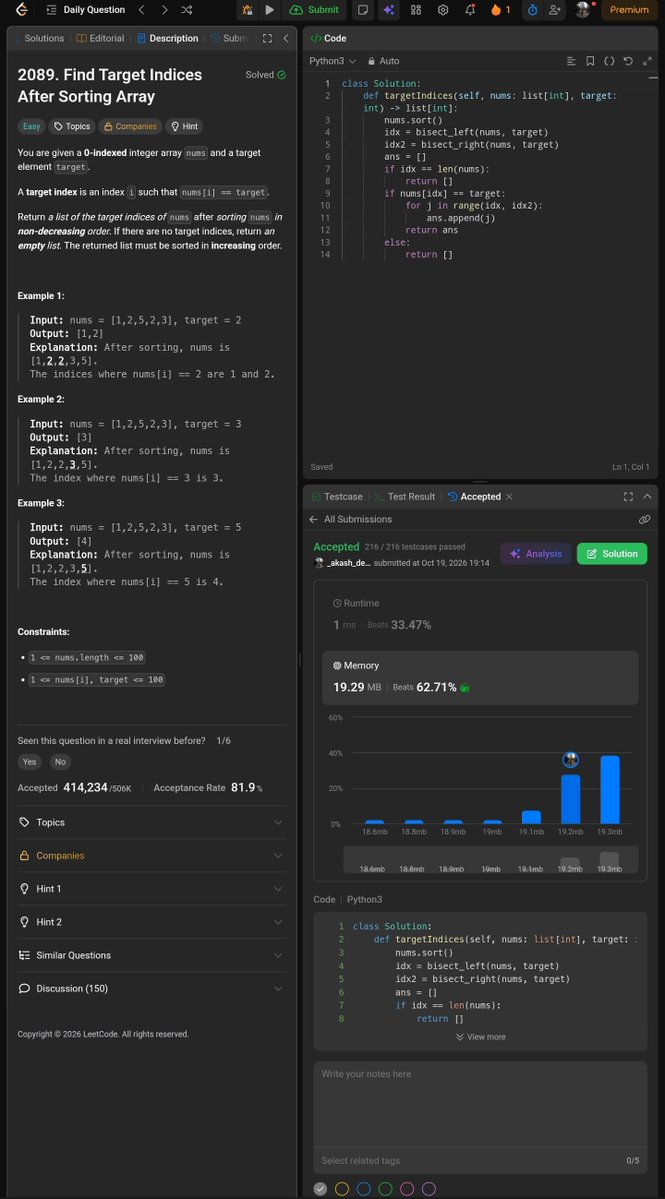Click the notes text field
The image size is (665, 1199).
tap(480, 1103)
